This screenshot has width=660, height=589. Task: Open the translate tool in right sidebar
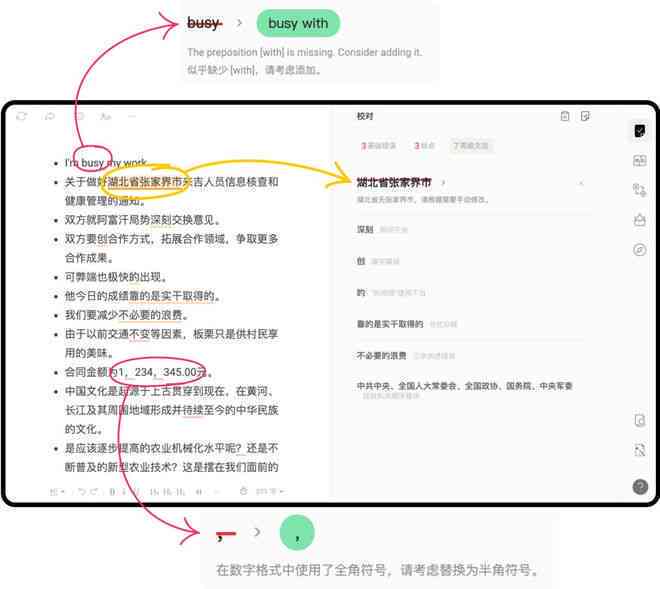click(640, 190)
